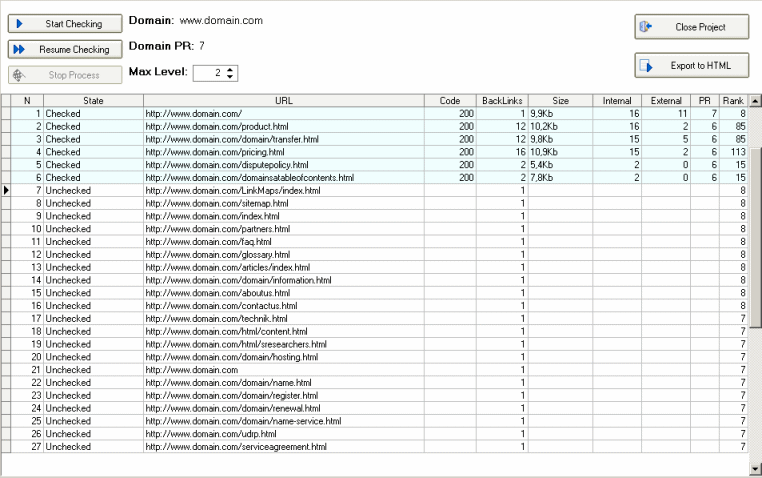Click the Start Checking button
The height and width of the screenshot is (478, 762).
65,23
